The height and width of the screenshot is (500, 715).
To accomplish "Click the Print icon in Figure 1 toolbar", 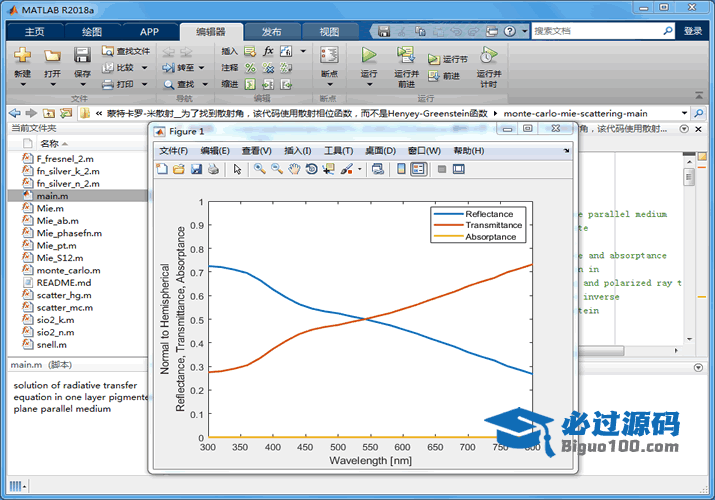I will click(213, 169).
